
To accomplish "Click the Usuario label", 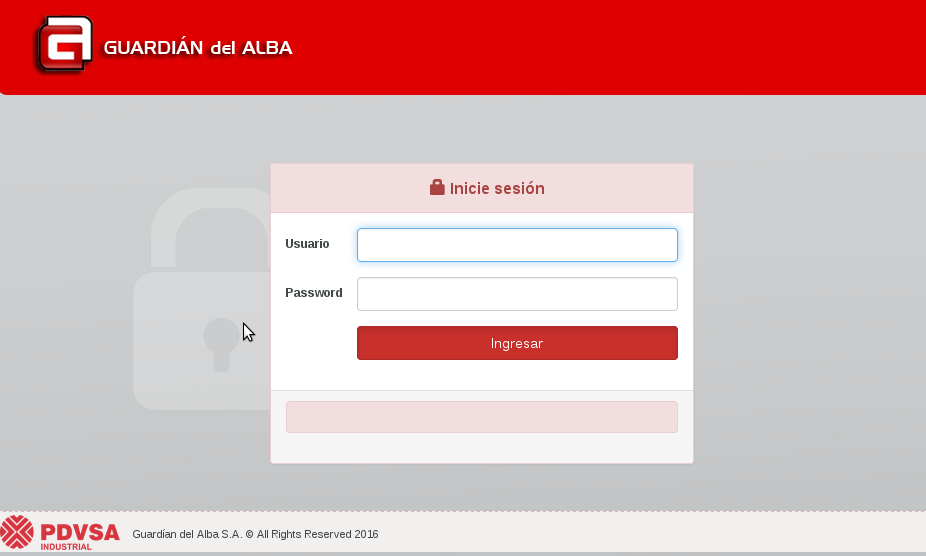I will pyautogui.click(x=307, y=243).
